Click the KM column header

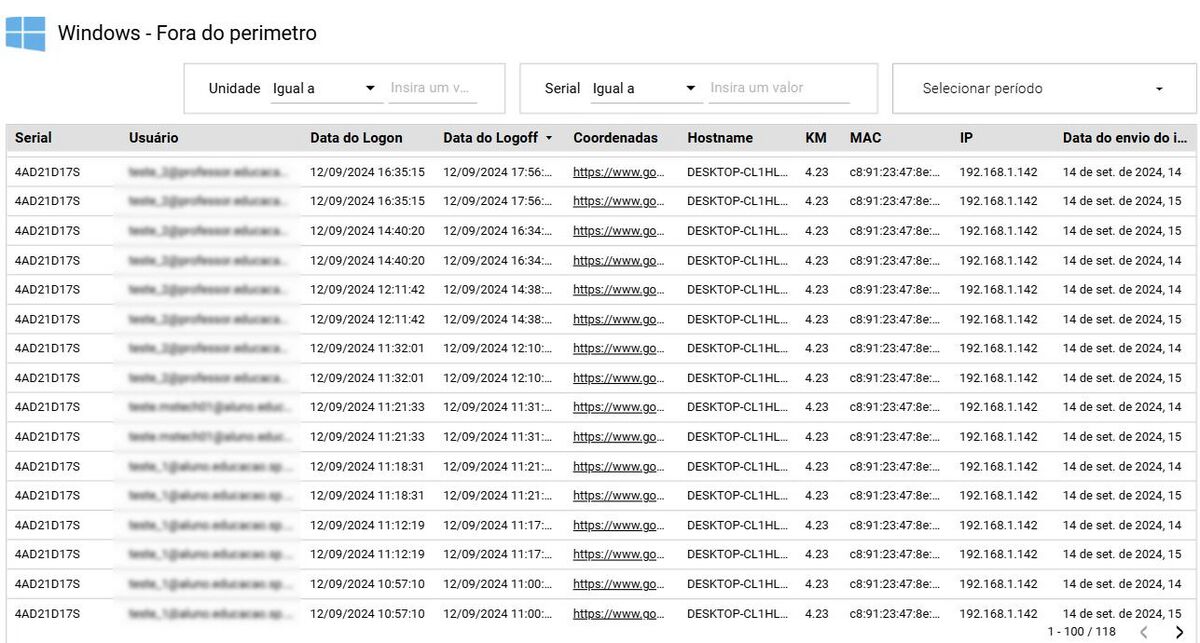815,138
